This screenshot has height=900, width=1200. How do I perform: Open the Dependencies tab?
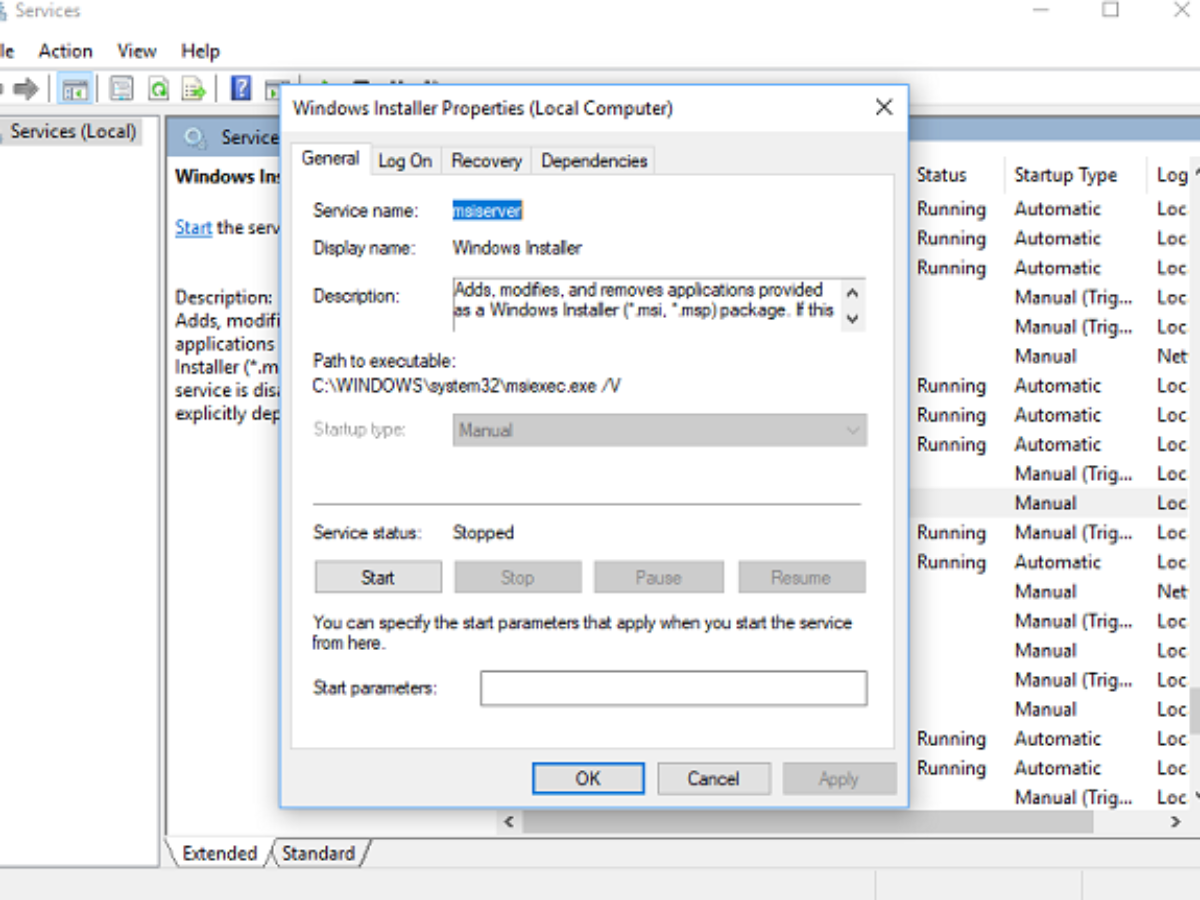click(594, 160)
